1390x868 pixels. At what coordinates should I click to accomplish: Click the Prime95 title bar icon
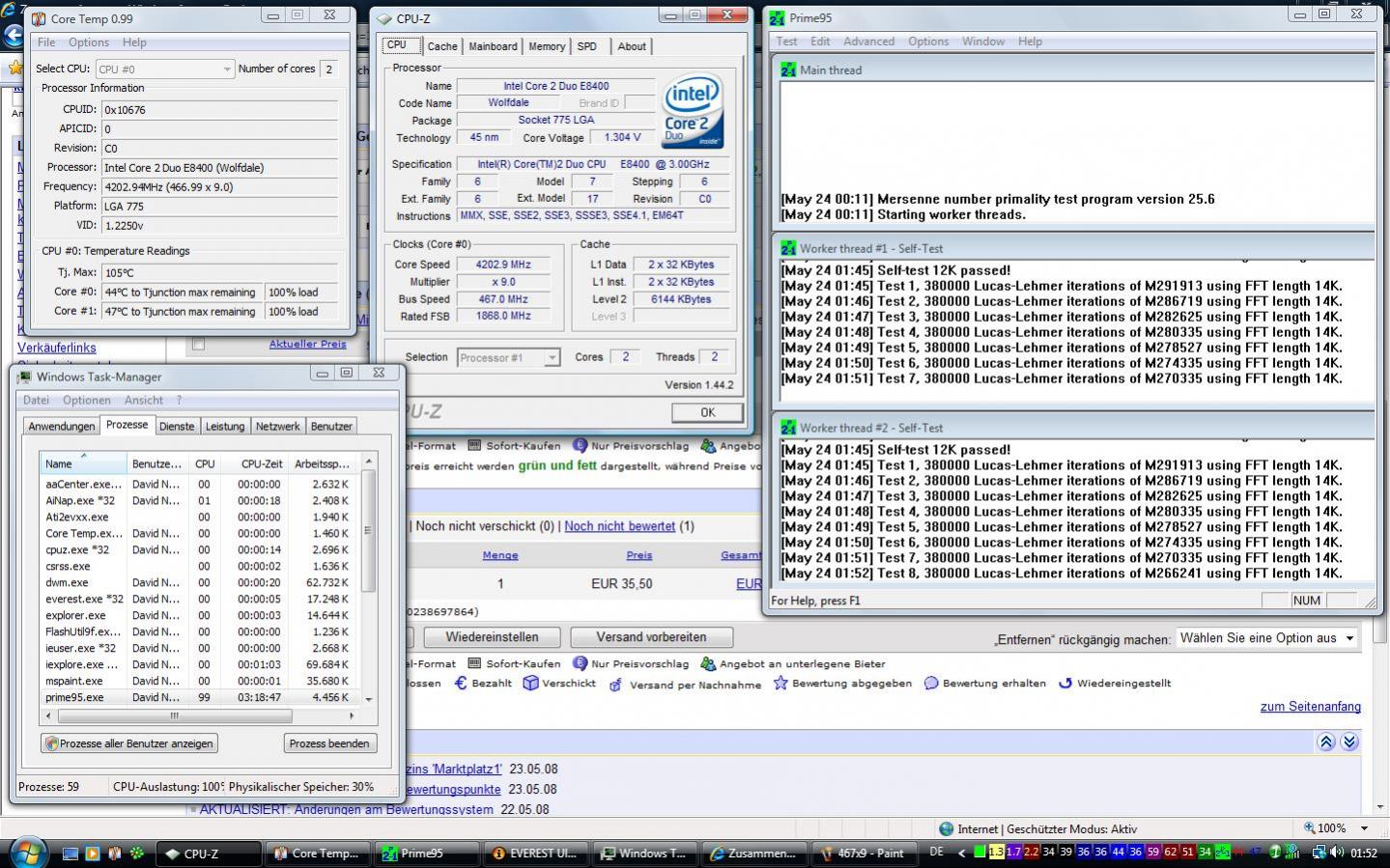(x=779, y=16)
